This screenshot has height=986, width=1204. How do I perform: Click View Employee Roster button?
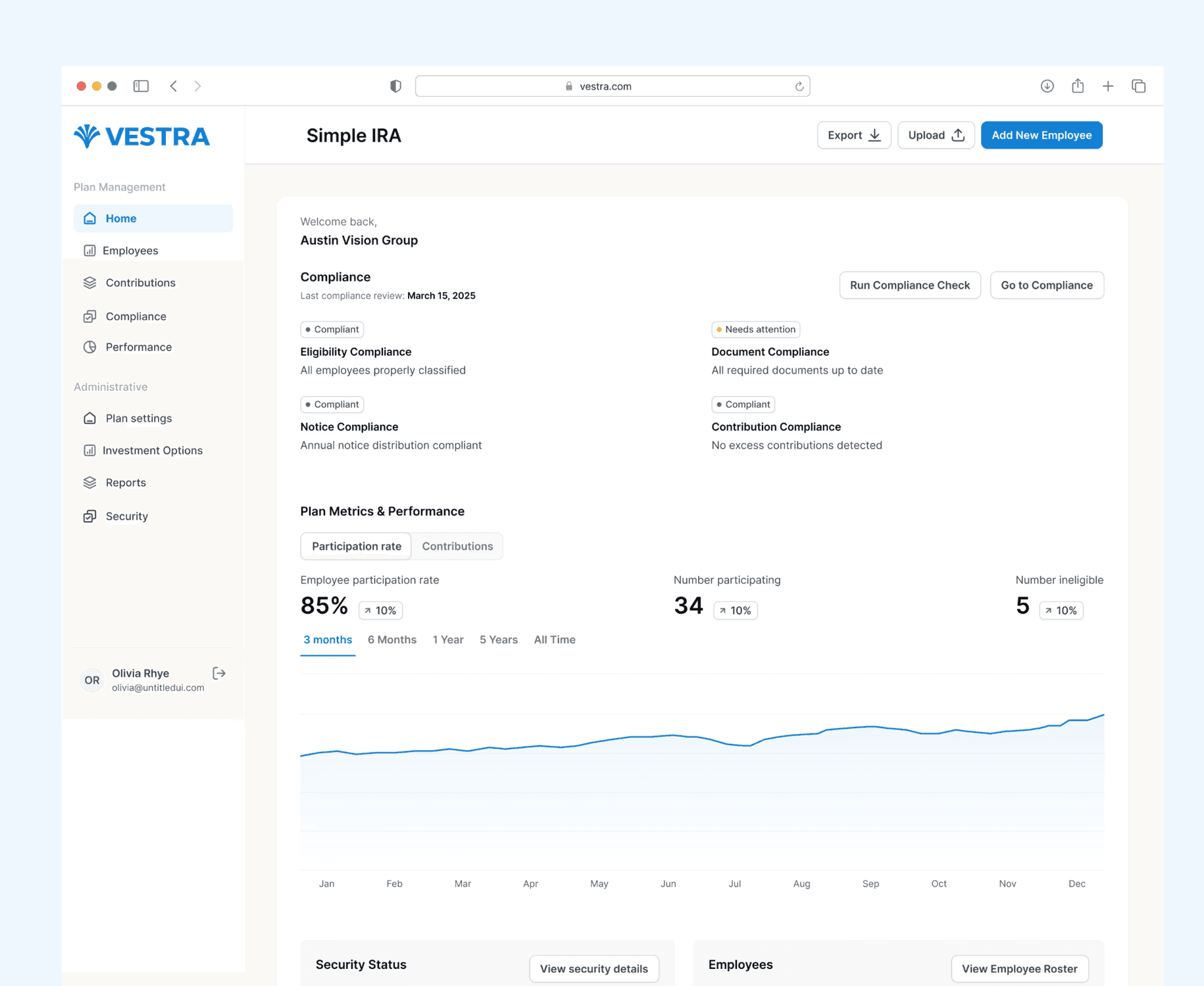pyautogui.click(x=1020, y=969)
